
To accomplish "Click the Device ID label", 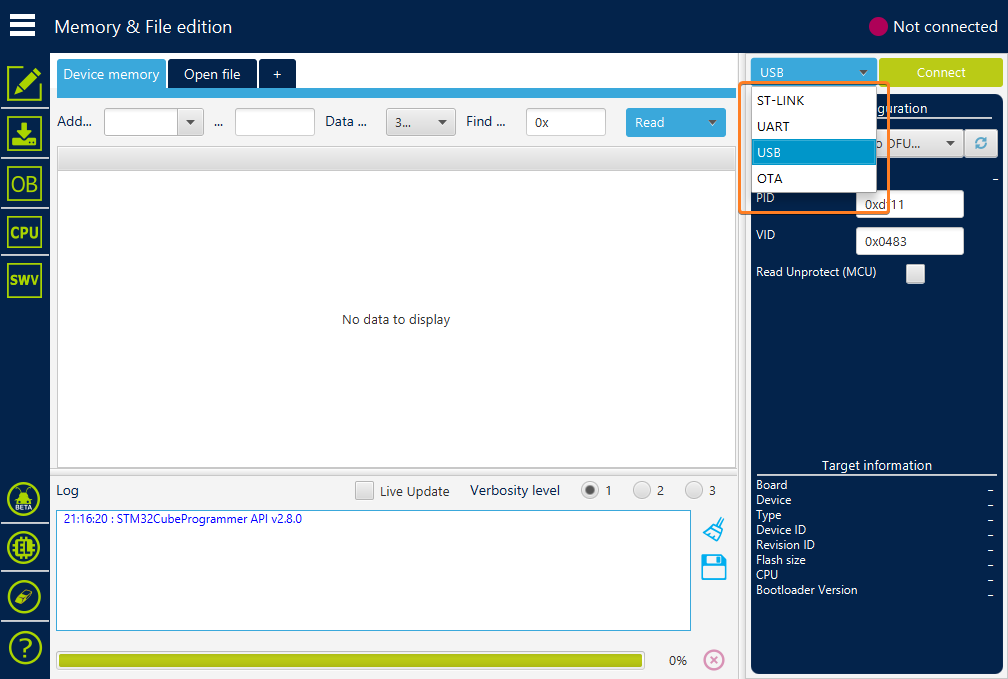I will click(780, 530).
